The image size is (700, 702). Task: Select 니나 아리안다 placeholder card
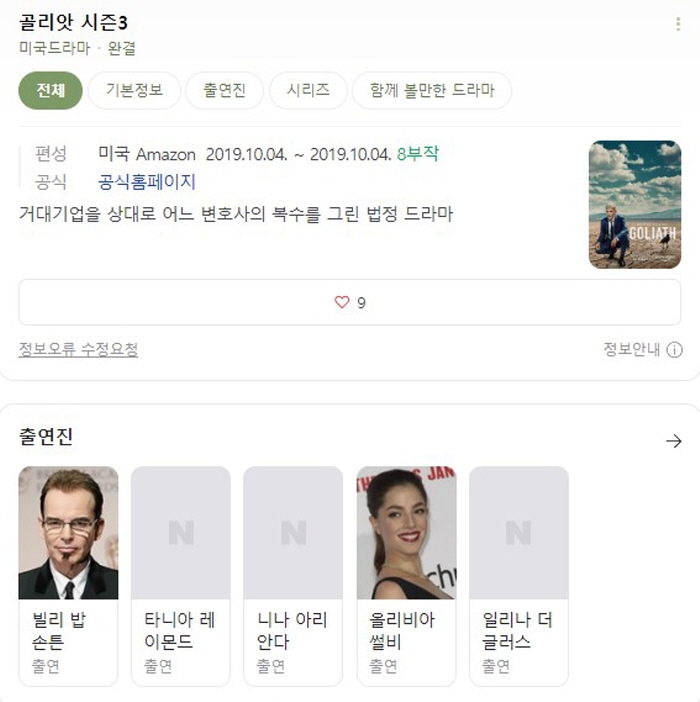[293, 576]
